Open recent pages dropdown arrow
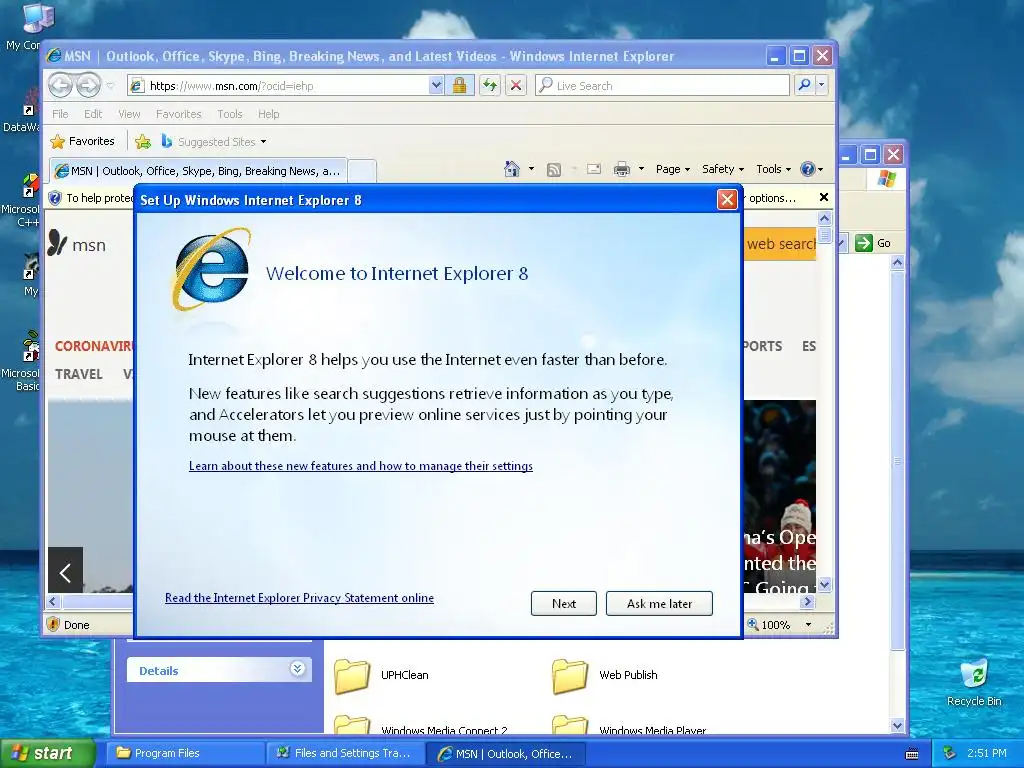Screen dimensions: 1024x768 pos(110,86)
